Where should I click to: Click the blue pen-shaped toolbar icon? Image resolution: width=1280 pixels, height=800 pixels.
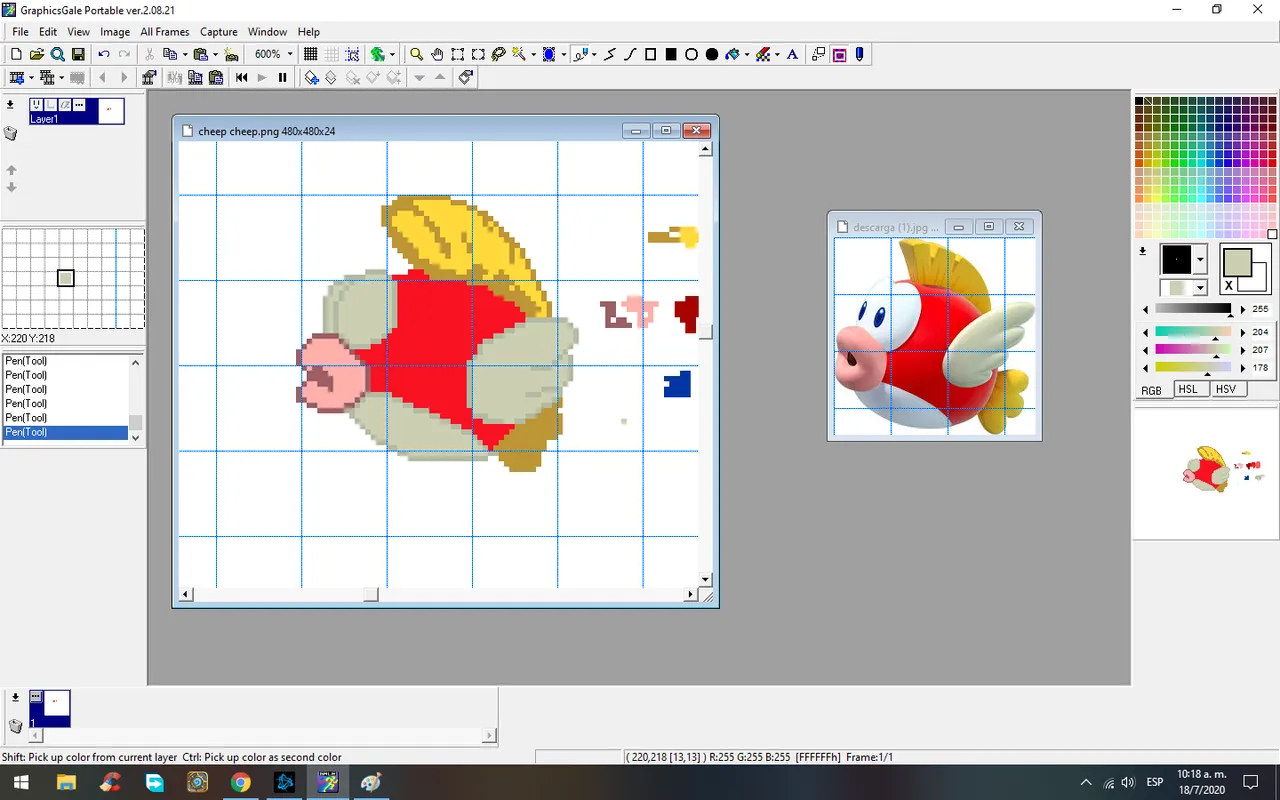click(859, 54)
